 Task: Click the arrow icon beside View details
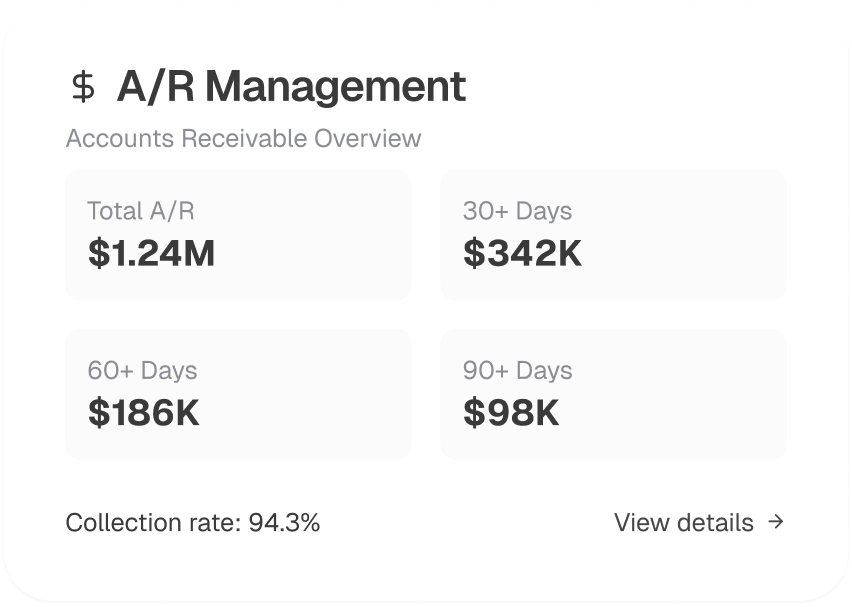tap(776, 521)
